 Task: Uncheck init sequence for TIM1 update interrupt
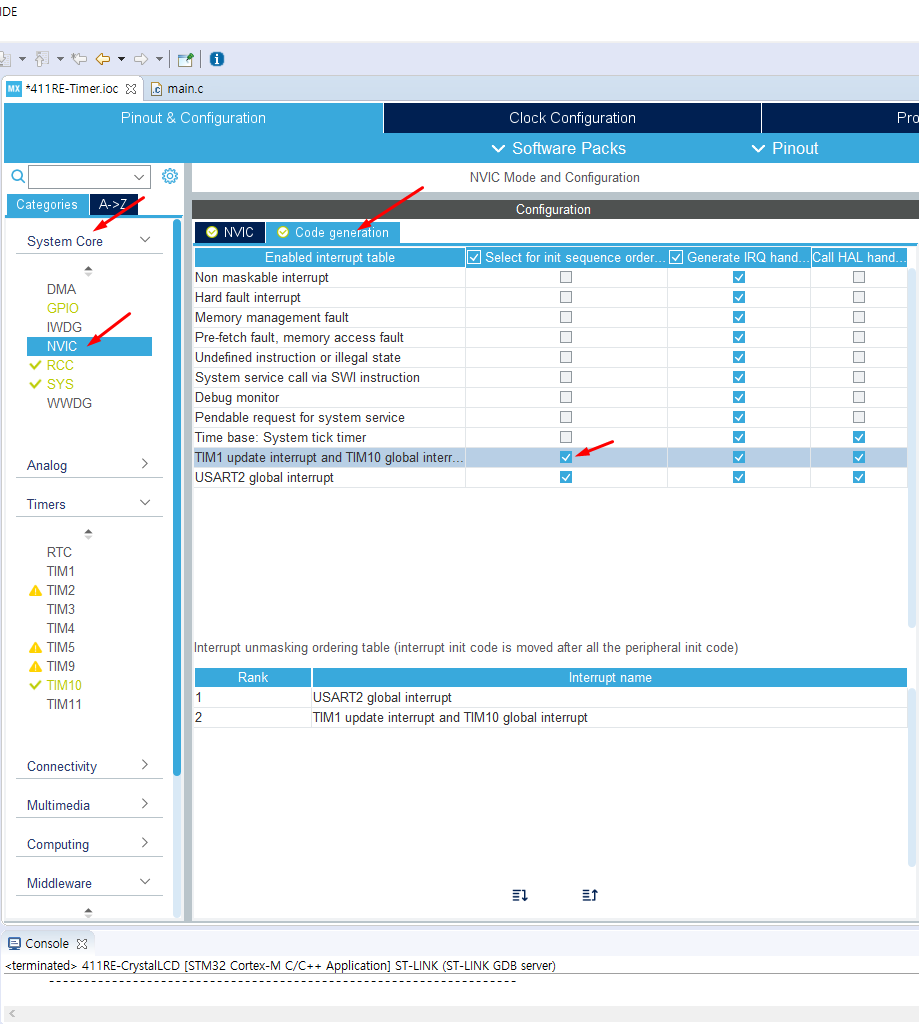566,457
